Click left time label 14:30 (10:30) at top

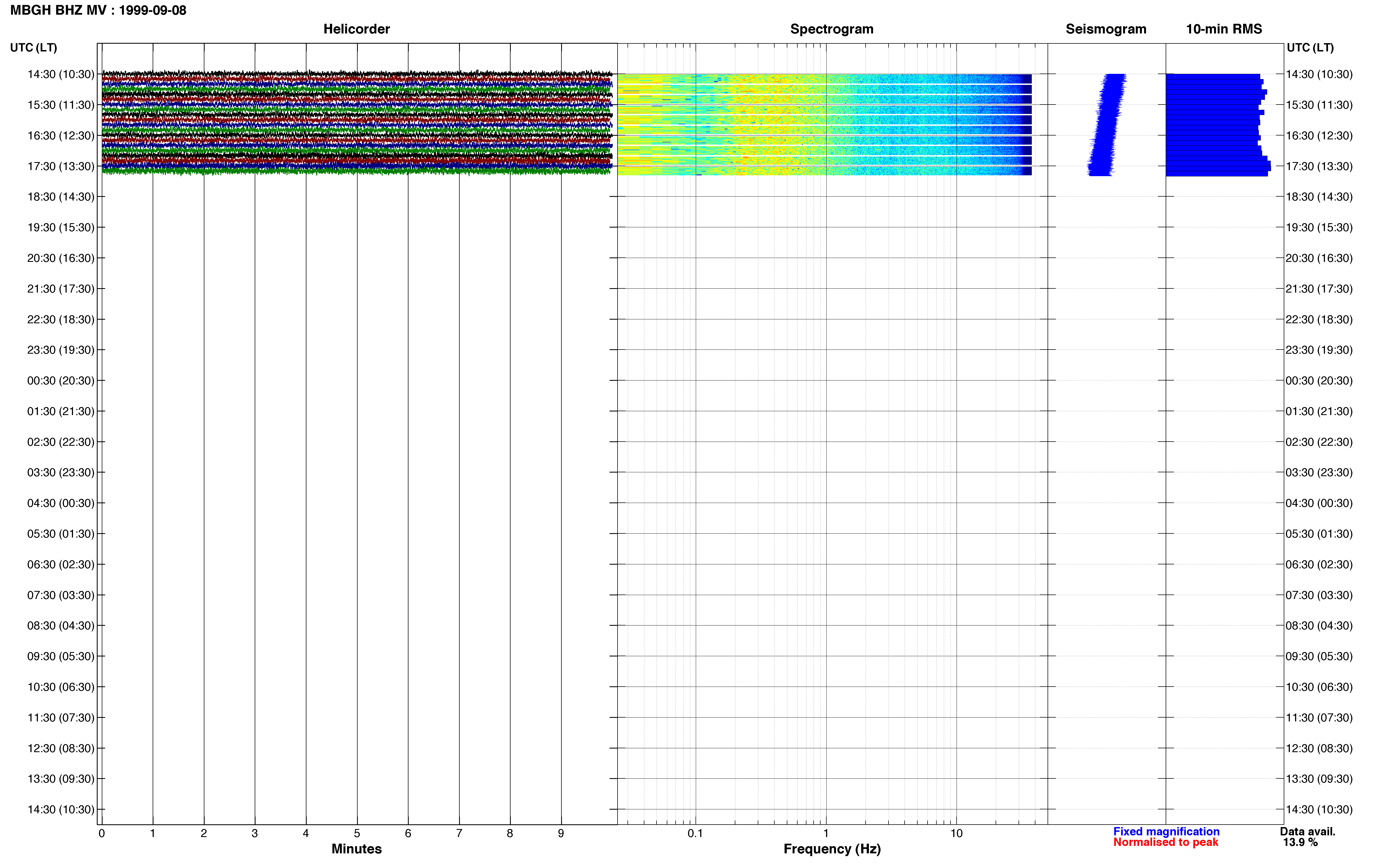pyautogui.click(x=61, y=74)
